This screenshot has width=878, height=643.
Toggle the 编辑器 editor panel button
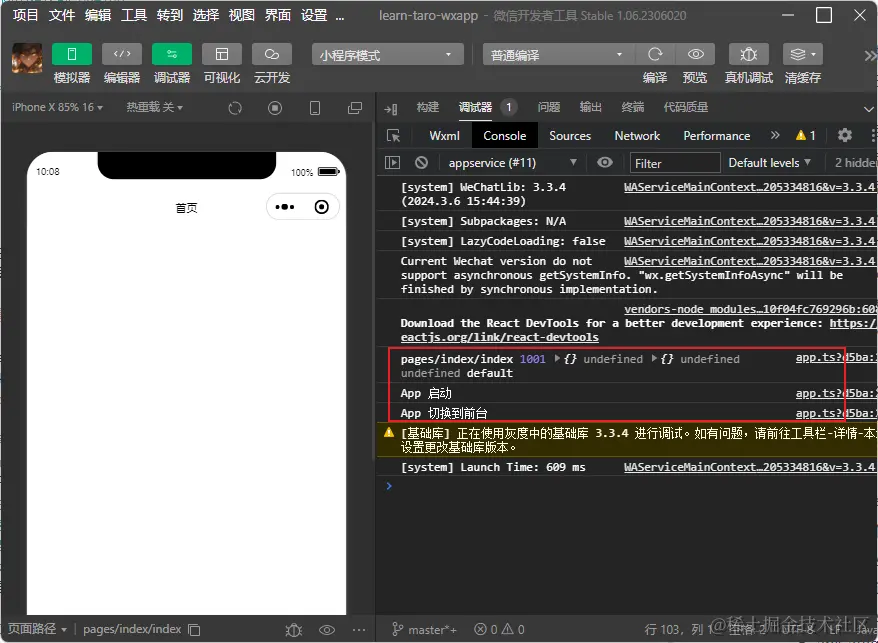[122, 54]
